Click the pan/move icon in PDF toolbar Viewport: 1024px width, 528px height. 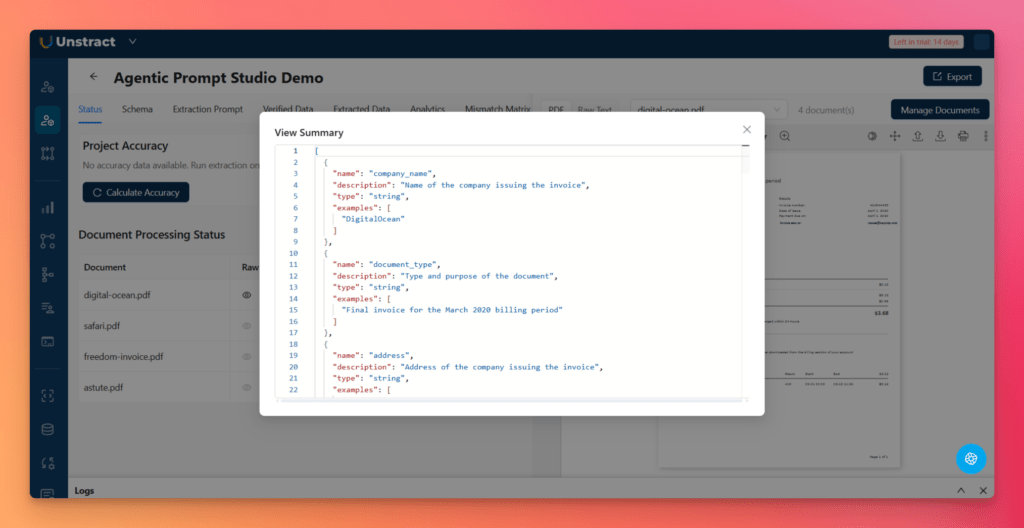point(895,136)
